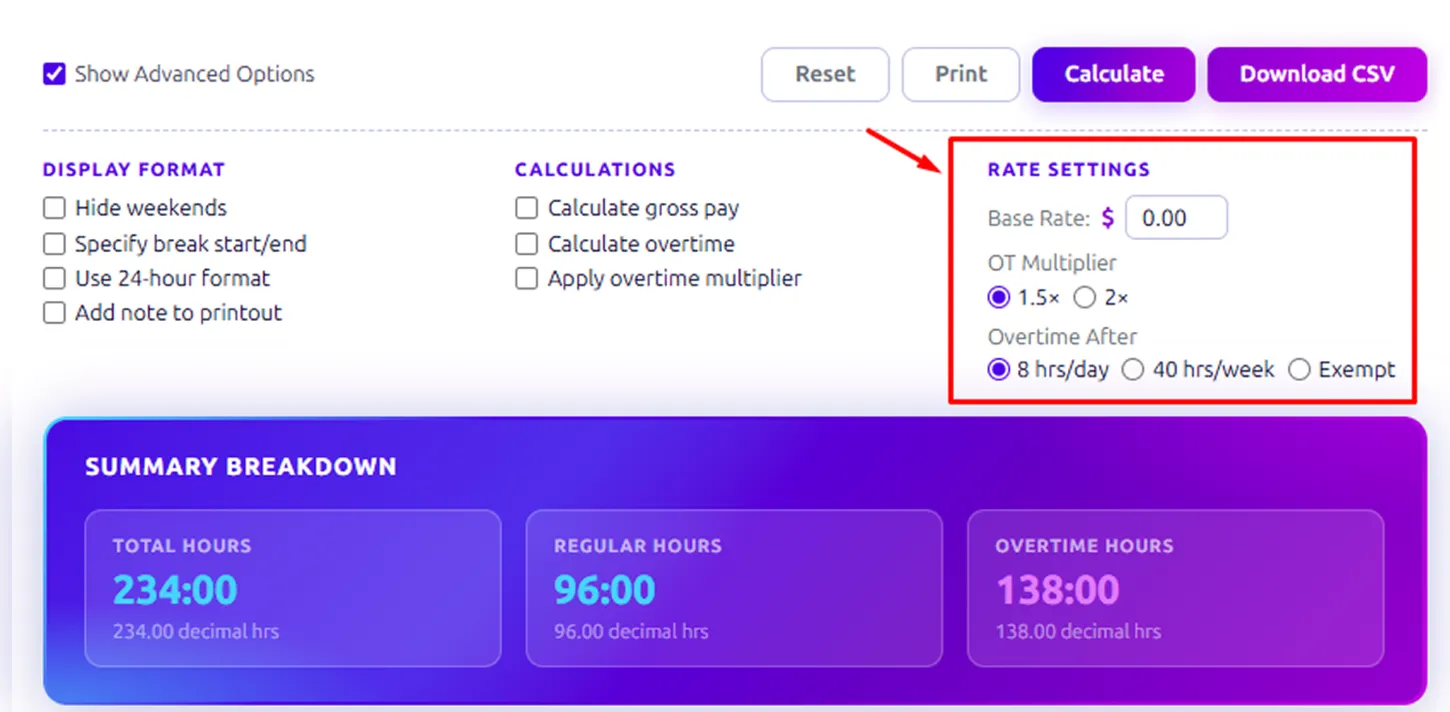Screen dimensions: 1450x712
Task: Select "8 hrs/day" overtime threshold
Action: pyautogui.click(x=998, y=369)
